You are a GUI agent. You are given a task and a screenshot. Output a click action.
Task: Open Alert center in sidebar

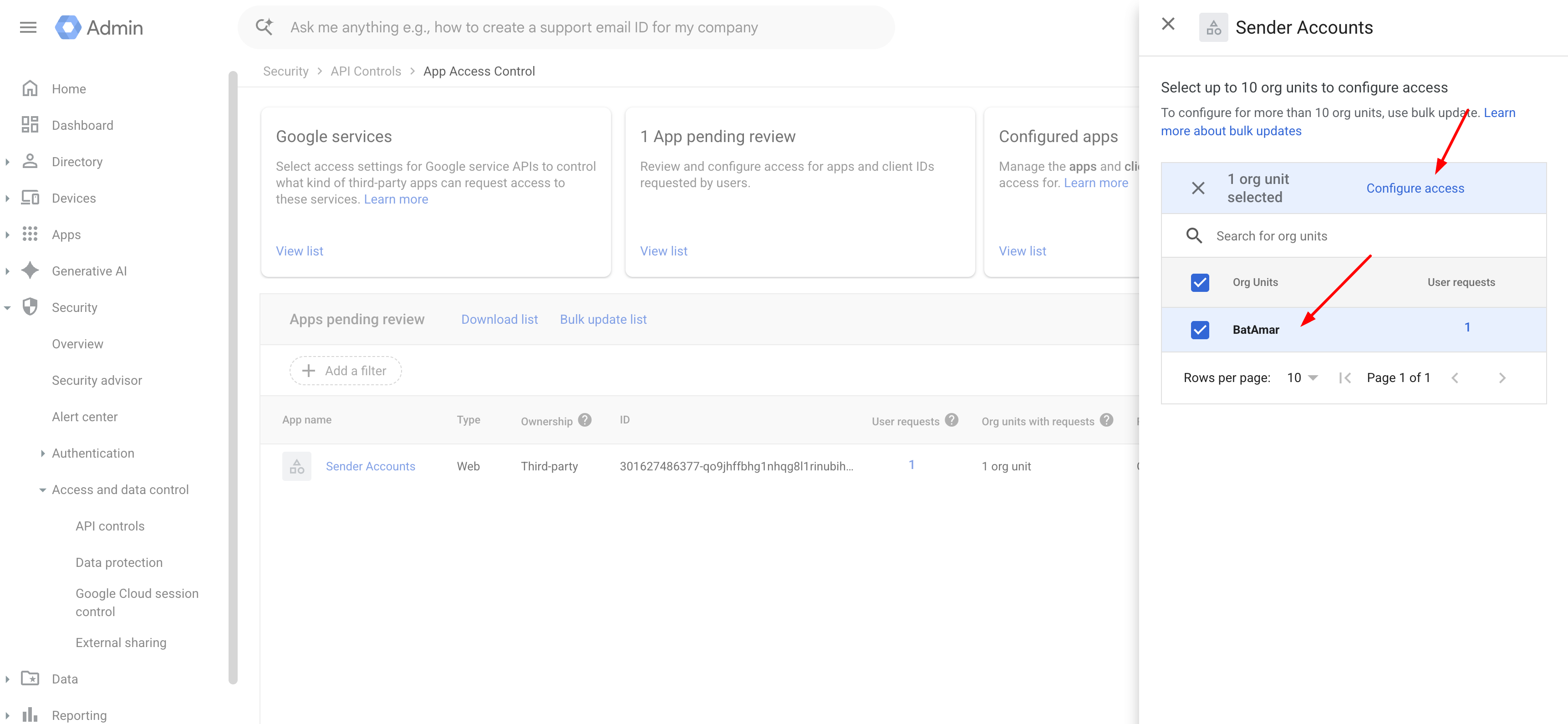pos(85,417)
